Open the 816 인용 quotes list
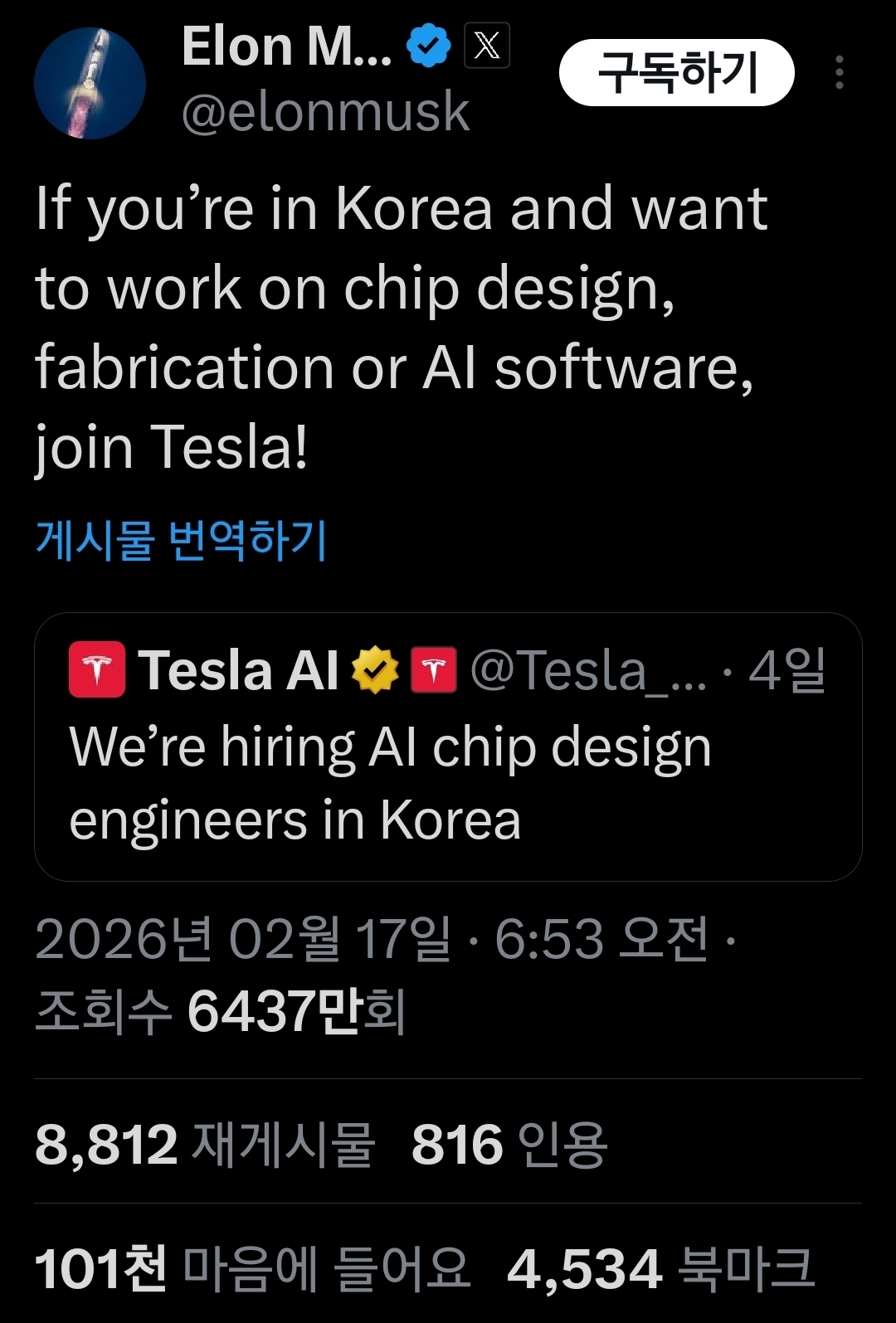896x1323 pixels. (509, 1145)
